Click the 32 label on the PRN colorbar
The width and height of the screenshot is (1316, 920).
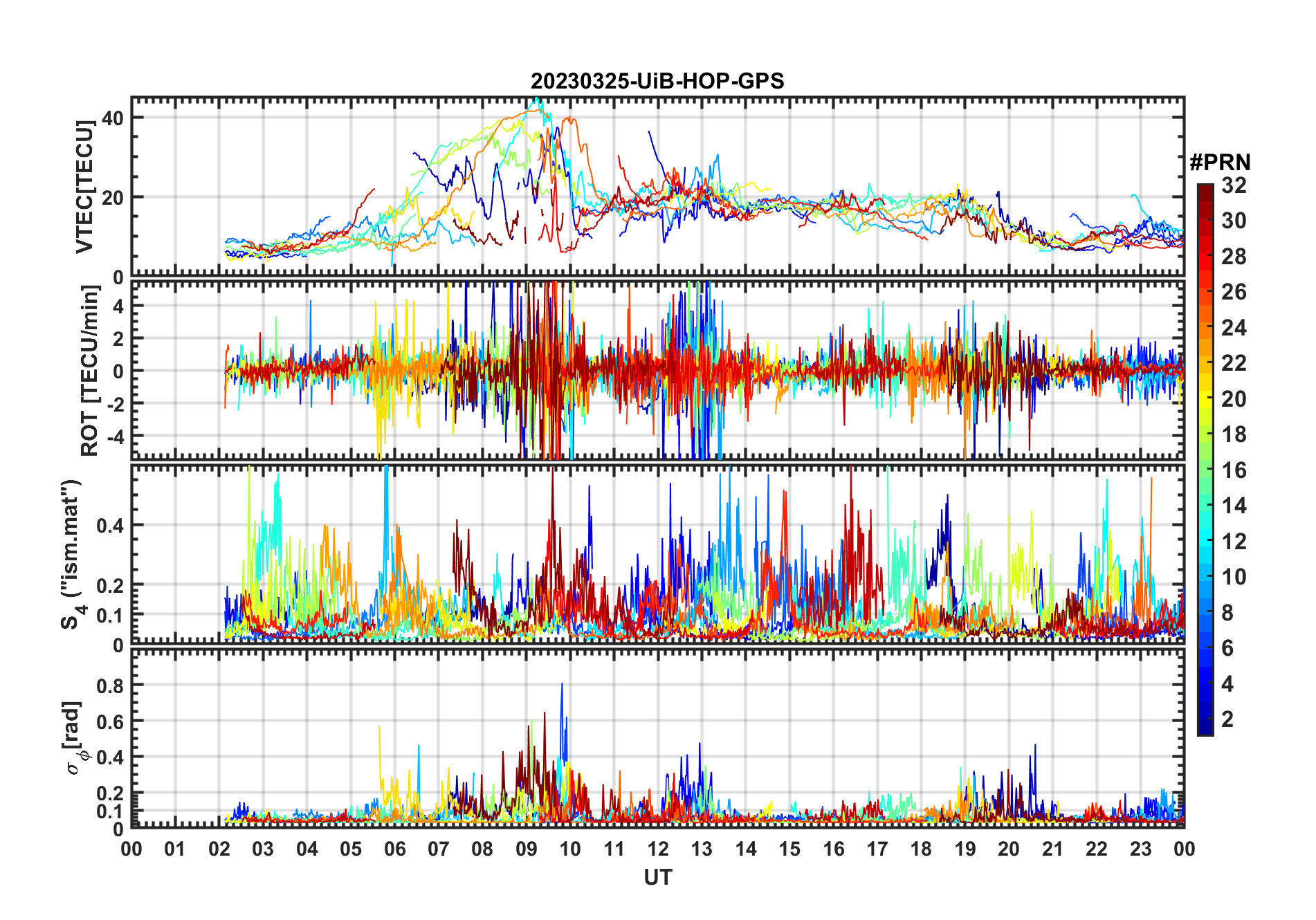pyautogui.click(x=1234, y=185)
